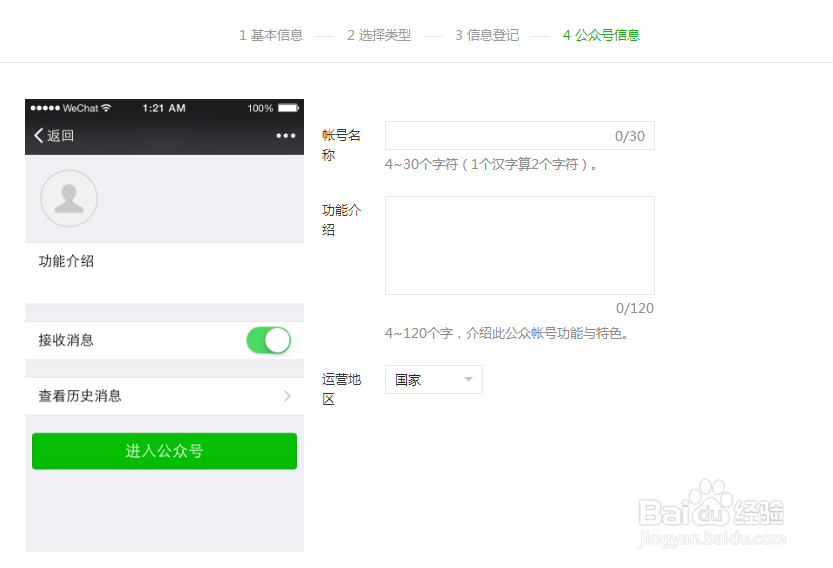Open the 国家 country dropdown

pyautogui.click(x=434, y=379)
